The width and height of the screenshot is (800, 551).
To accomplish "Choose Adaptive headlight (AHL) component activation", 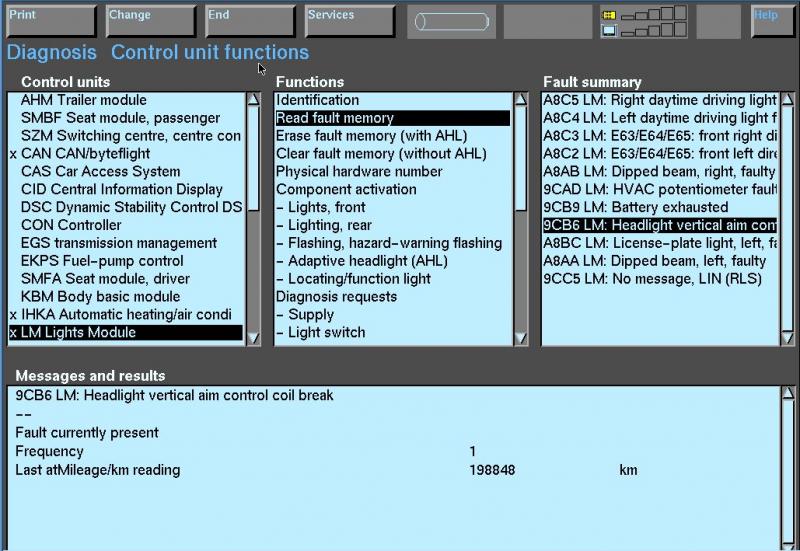I will click(360, 261).
